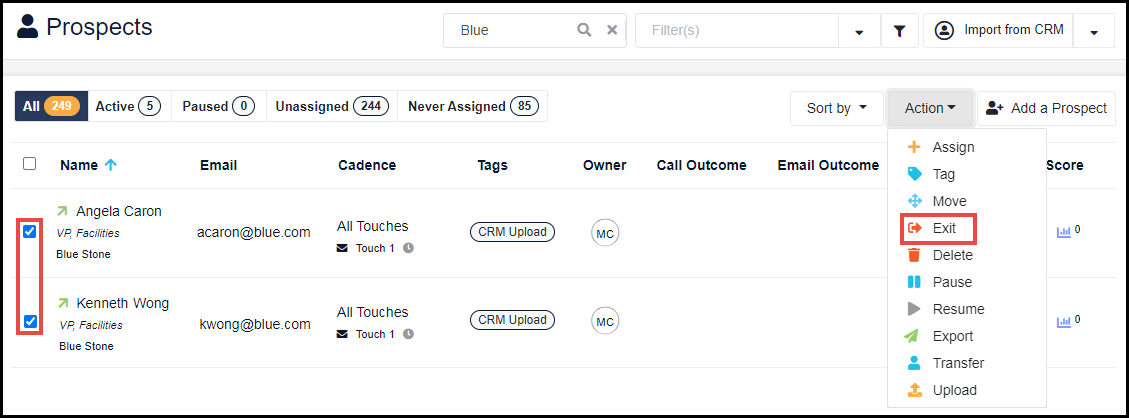Toggle the select-all header checkbox
This screenshot has width=1129, height=418.
coord(30,164)
